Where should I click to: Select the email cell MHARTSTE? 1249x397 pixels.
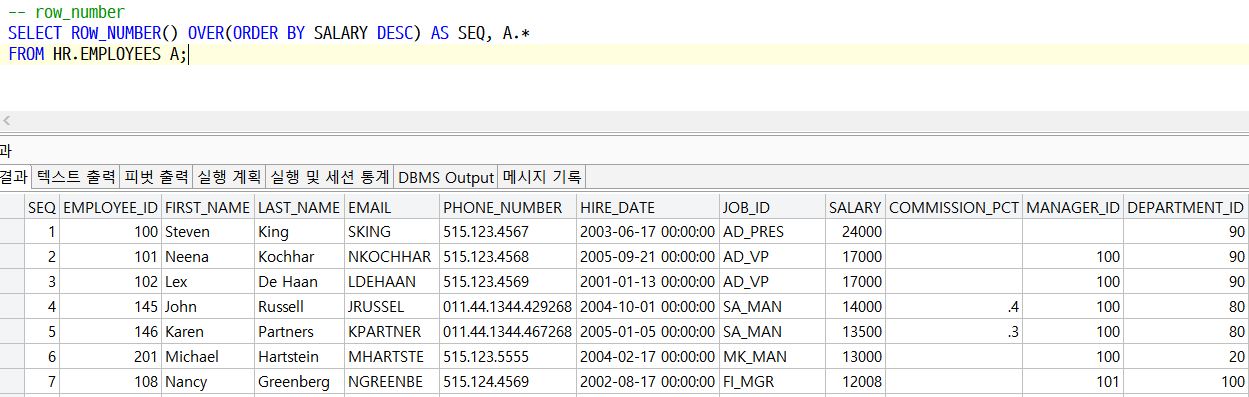(392, 356)
